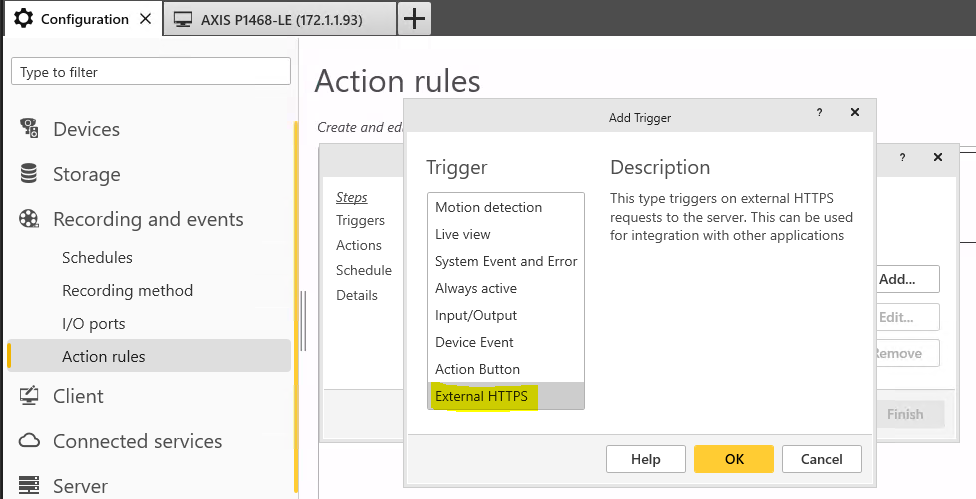The image size is (976, 499).
Task: Click Edit... button in rule wizard
Action: (908, 317)
